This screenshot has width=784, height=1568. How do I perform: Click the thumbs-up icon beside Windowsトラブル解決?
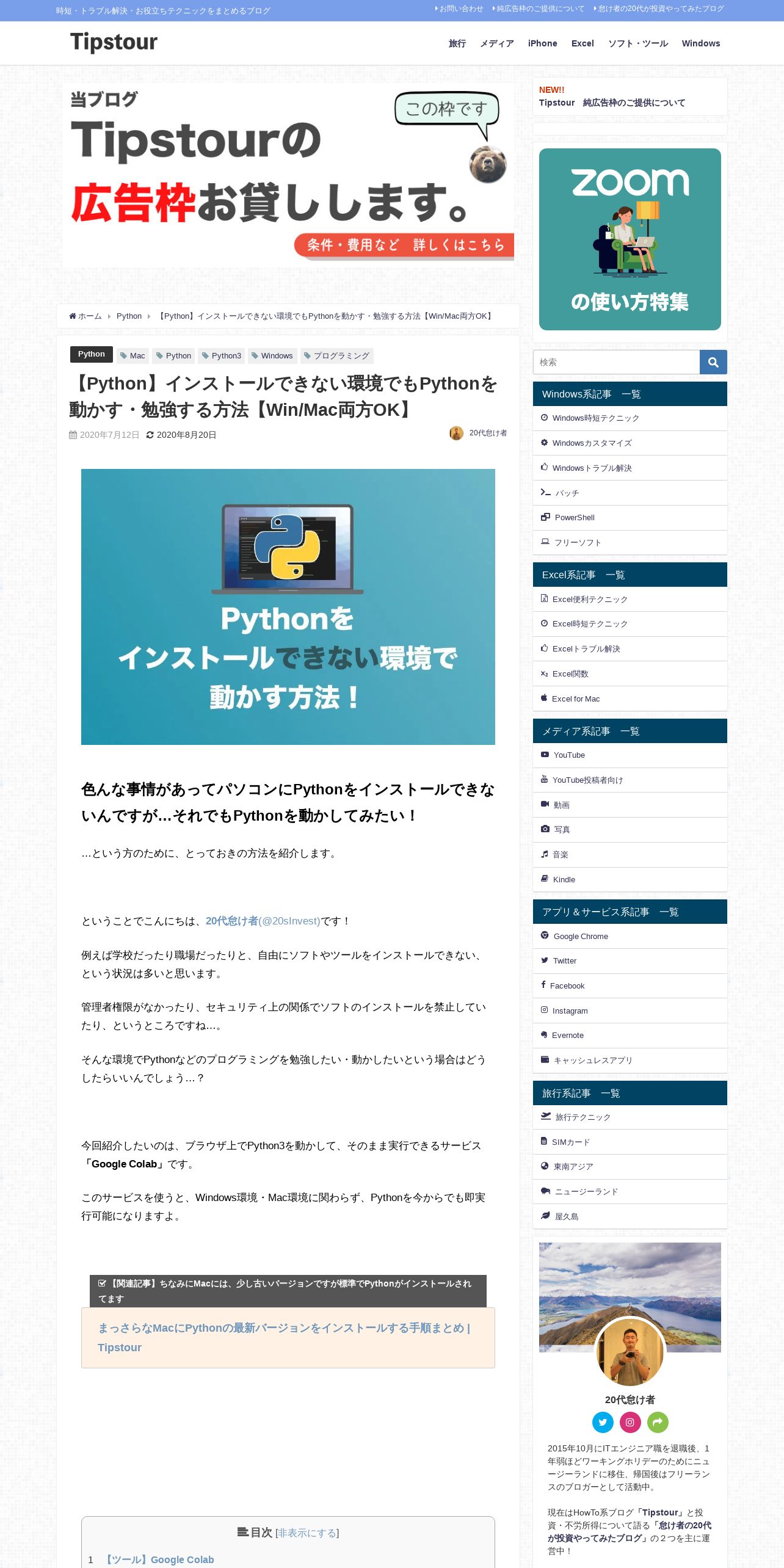[x=544, y=467]
